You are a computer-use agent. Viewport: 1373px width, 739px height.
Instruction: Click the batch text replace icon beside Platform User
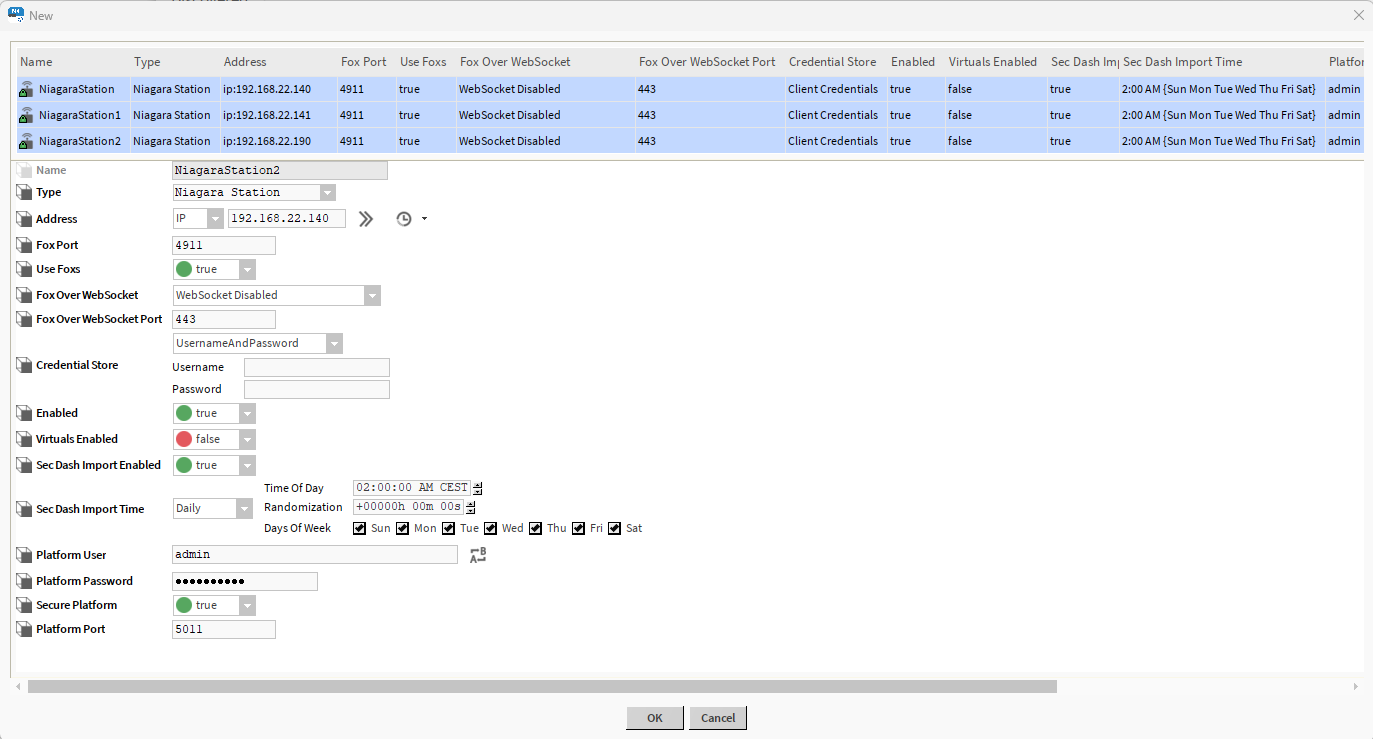point(478,555)
